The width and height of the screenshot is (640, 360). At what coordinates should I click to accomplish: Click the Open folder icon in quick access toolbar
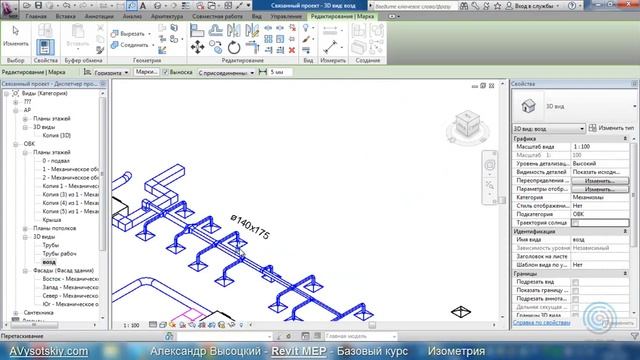[x=27, y=5]
